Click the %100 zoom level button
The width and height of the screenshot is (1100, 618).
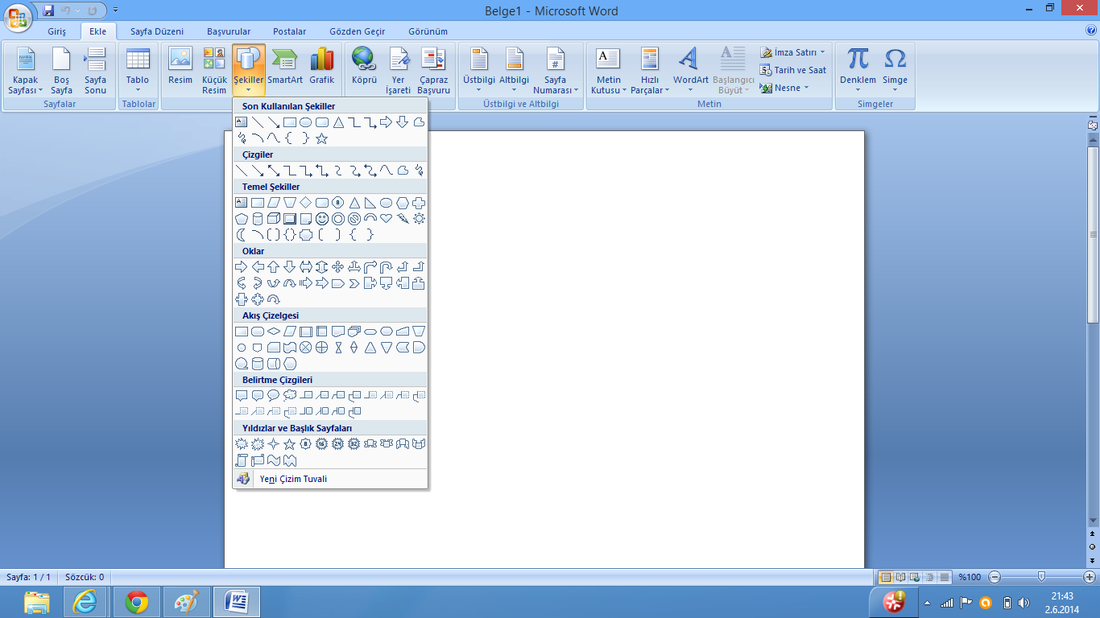[x=970, y=577]
